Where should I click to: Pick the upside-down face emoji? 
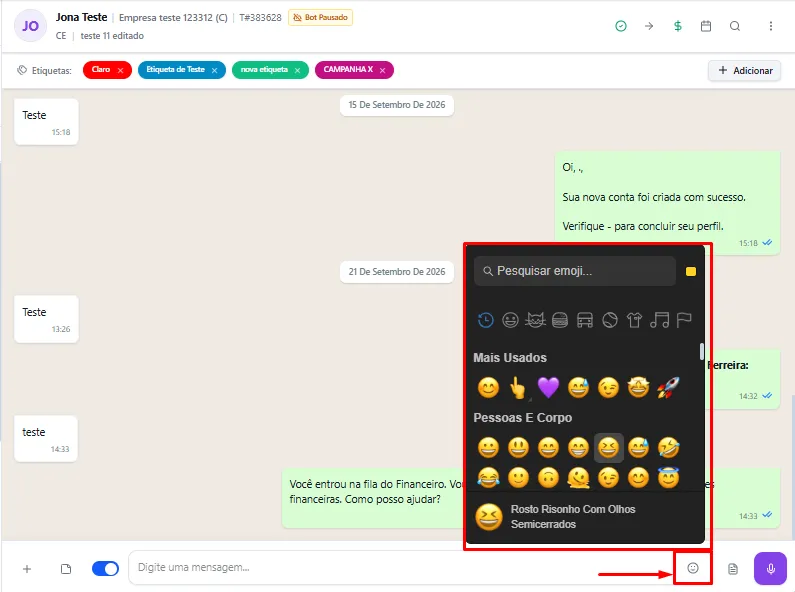[x=548, y=477]
